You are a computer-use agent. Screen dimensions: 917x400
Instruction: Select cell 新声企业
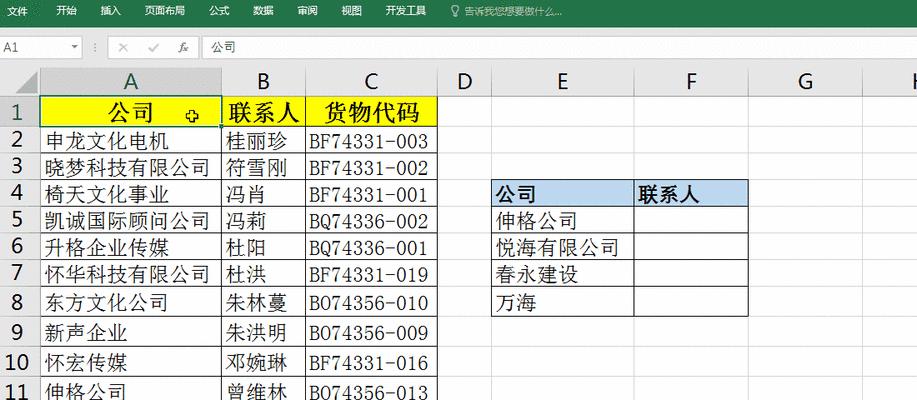click(131, 332)
